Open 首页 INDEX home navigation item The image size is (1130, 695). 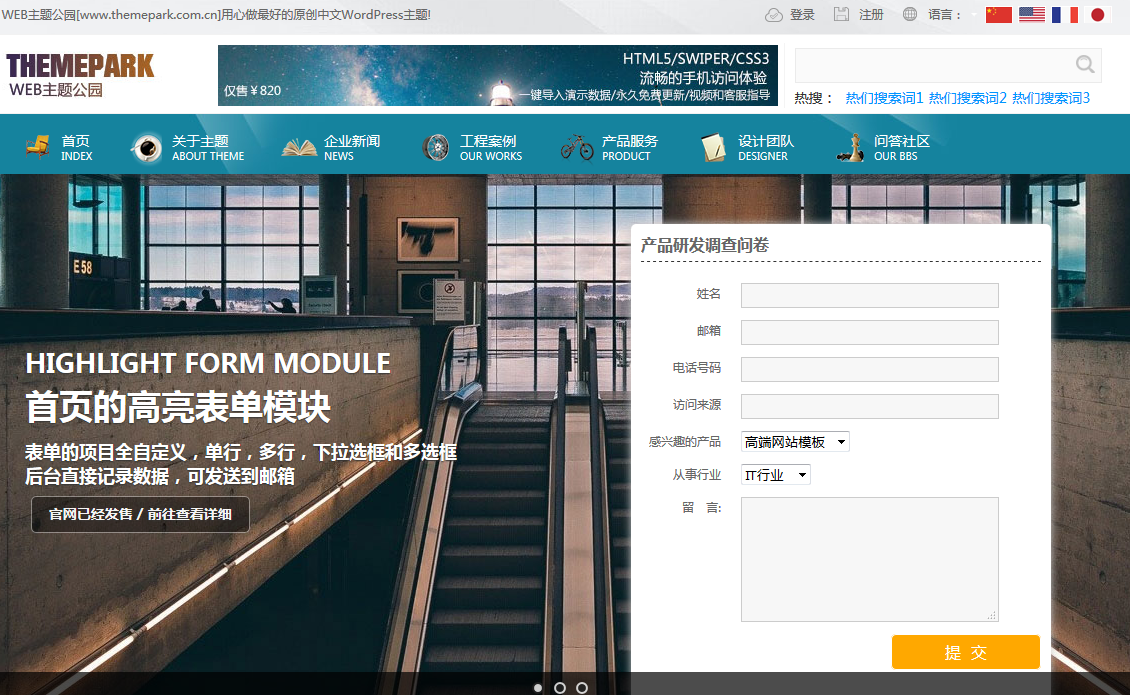tap(60, 148)
